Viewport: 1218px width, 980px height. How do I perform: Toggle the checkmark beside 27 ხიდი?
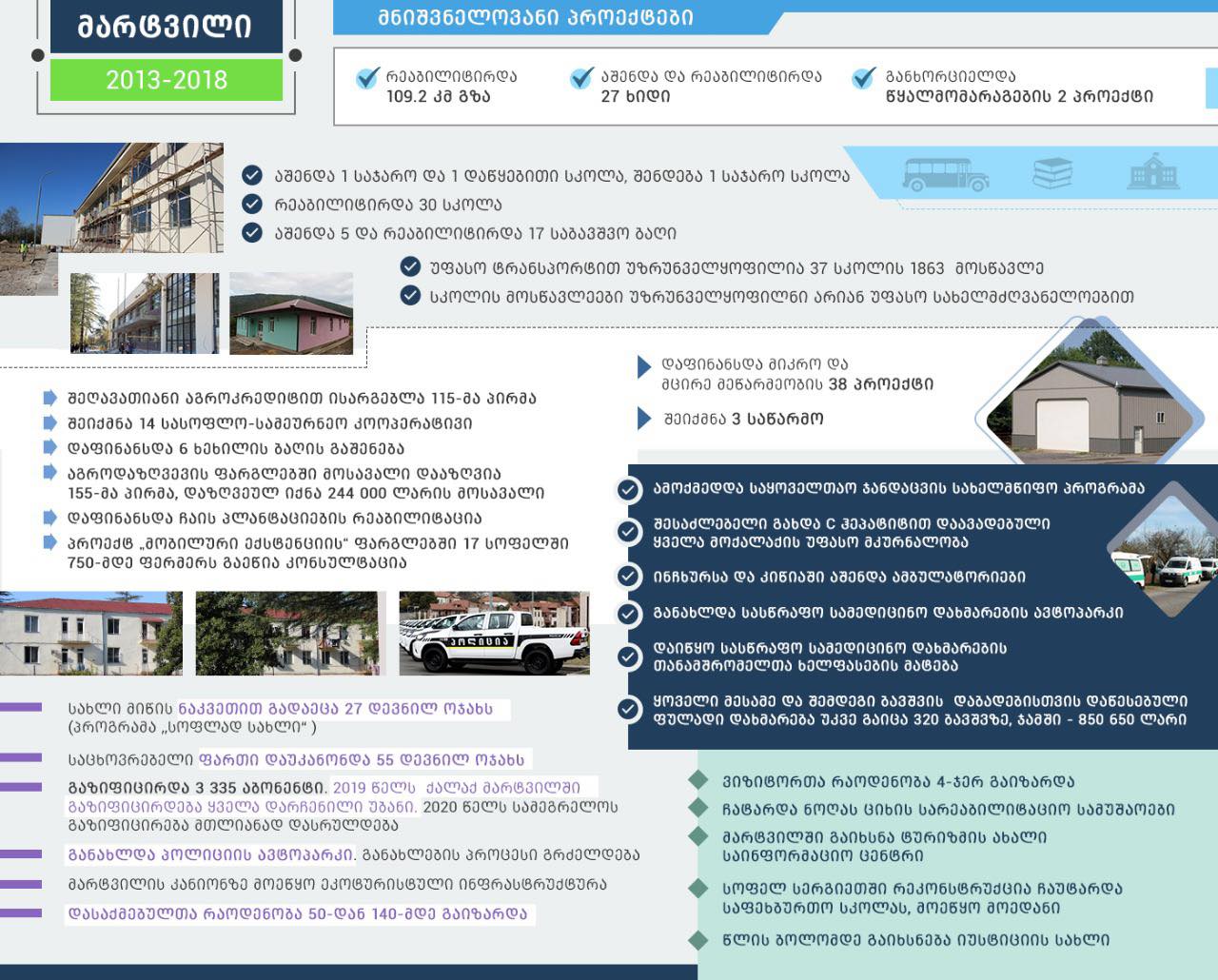pyautogui.click(x=581, y=79)
